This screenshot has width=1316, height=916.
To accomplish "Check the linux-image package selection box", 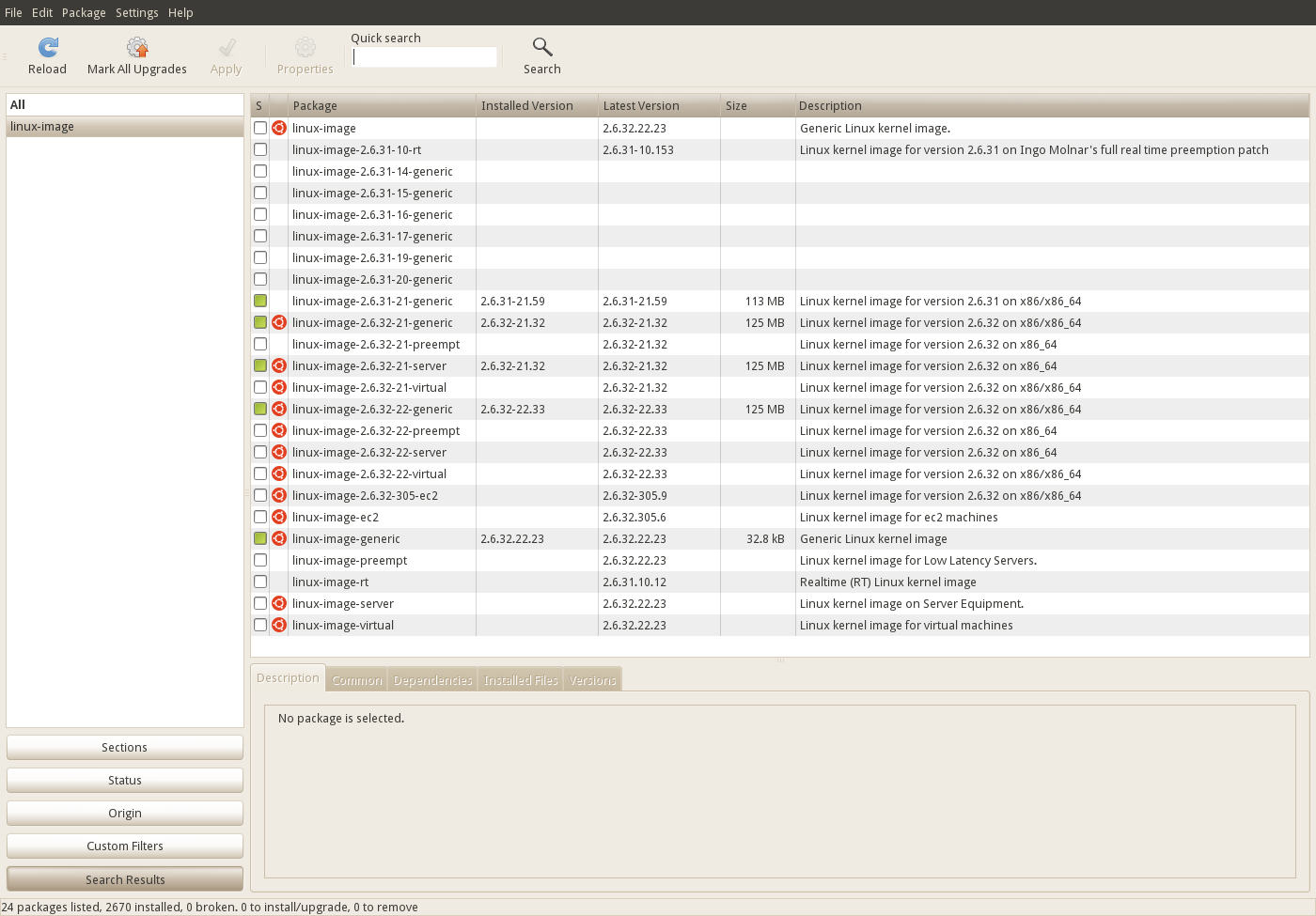I will [260, 128].
